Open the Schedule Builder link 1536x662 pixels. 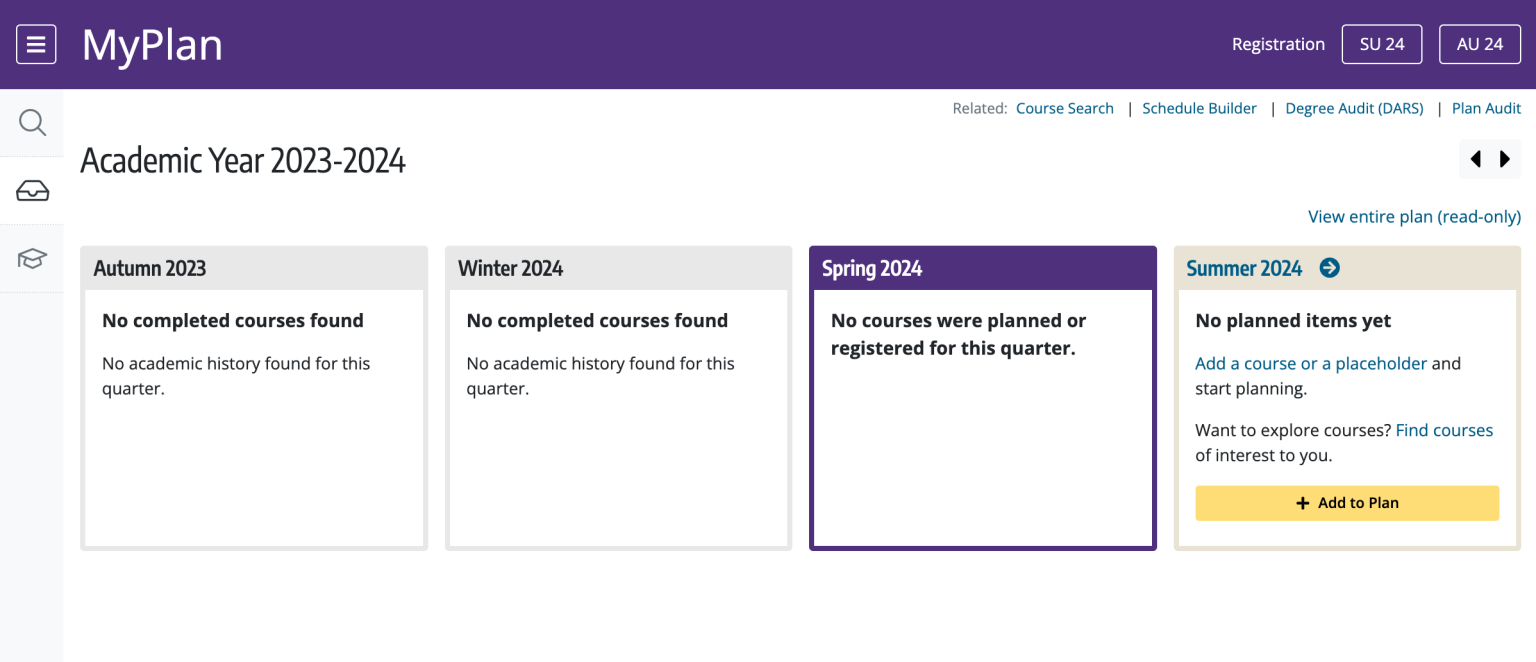click(x=1199, y=108)
